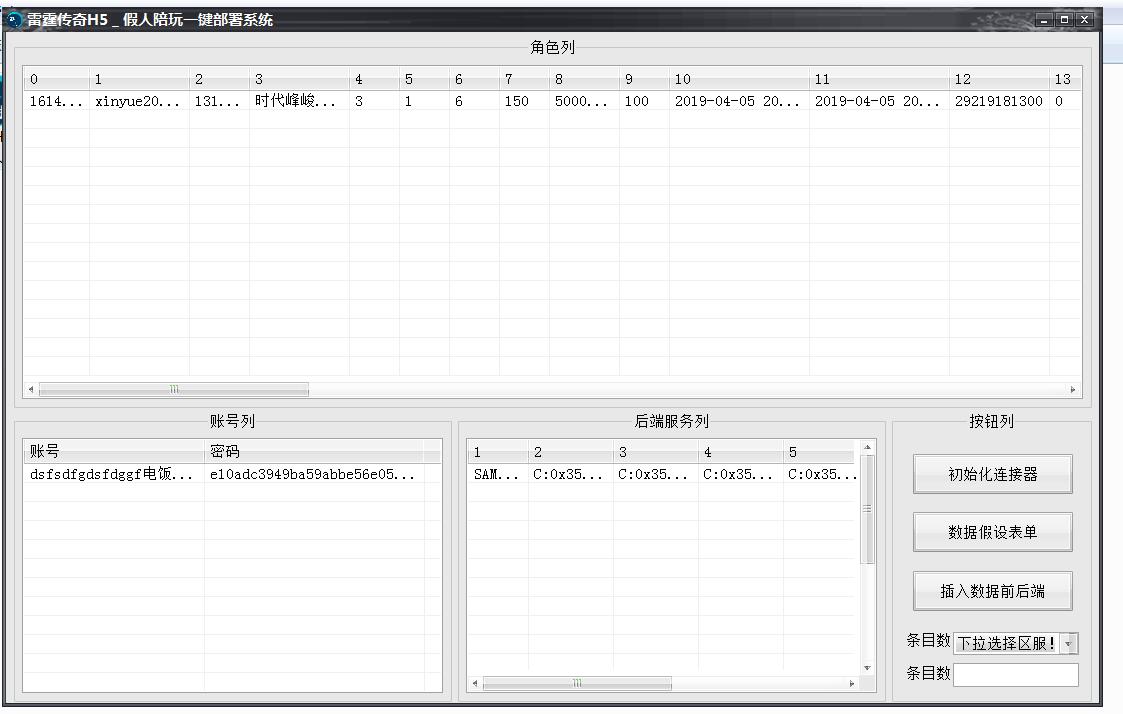
Task: Close the deployment system window
Action: (x=1084, y=20)
